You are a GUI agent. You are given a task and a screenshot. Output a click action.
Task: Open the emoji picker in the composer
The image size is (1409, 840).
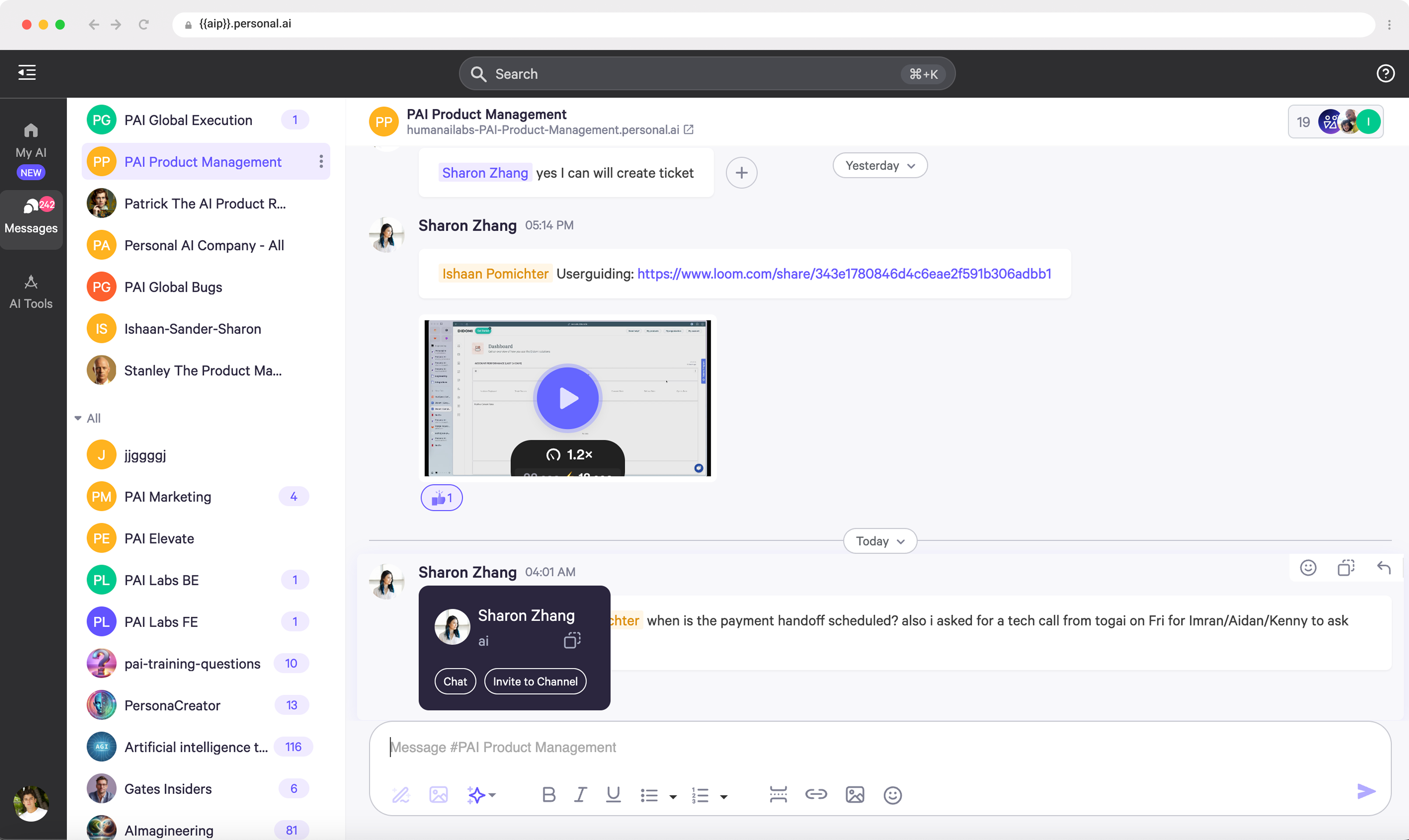pyautogui.click(x=892, y=795)
